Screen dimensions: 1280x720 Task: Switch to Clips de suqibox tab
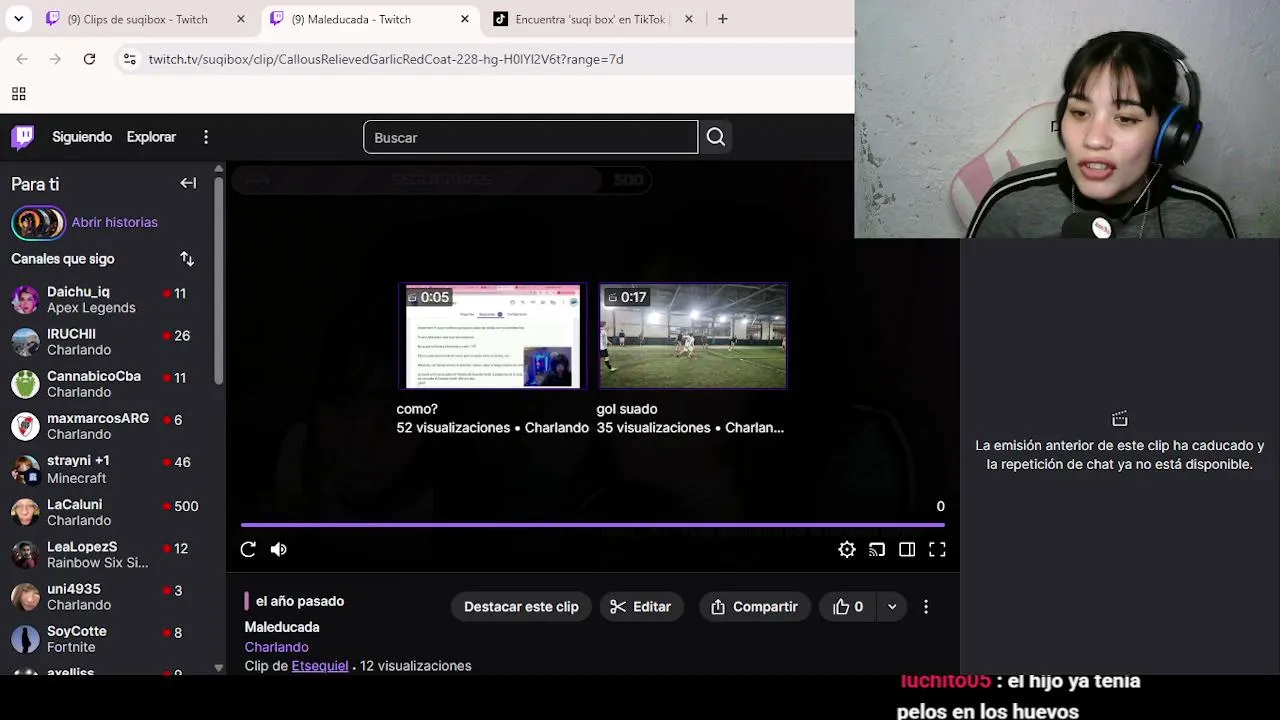[x=138, y=19]
